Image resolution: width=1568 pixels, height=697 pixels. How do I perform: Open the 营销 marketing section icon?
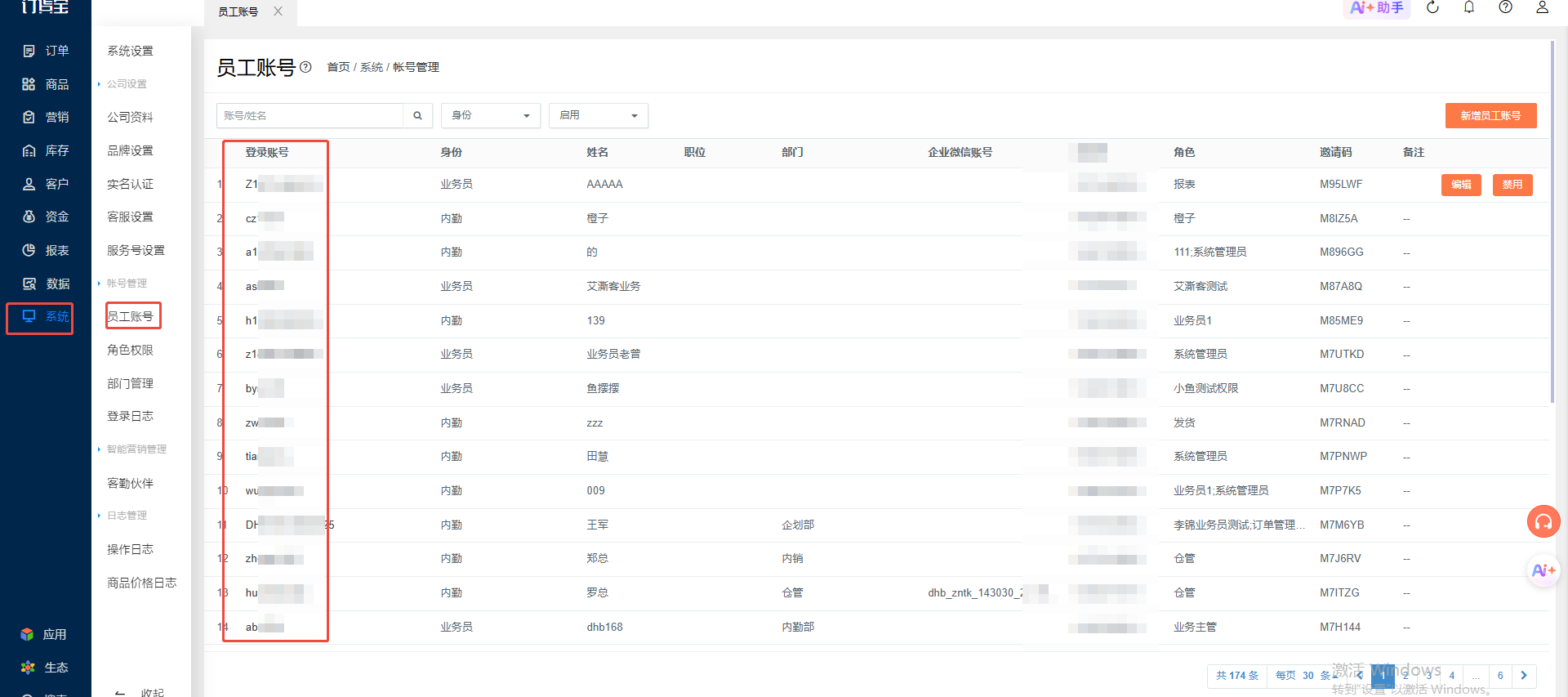[29, 117]
